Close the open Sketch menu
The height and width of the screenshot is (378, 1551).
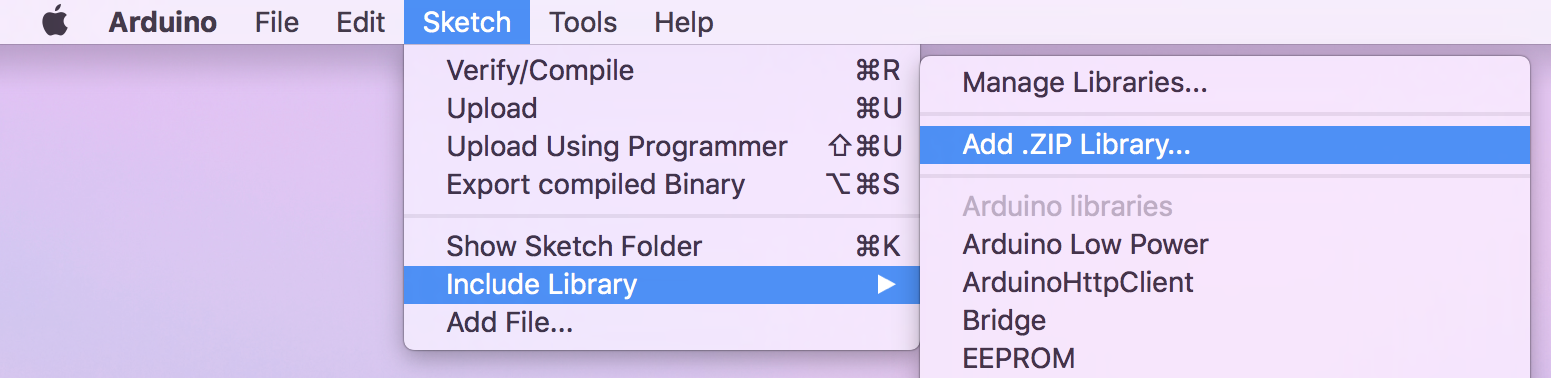[x=467, y=22]
